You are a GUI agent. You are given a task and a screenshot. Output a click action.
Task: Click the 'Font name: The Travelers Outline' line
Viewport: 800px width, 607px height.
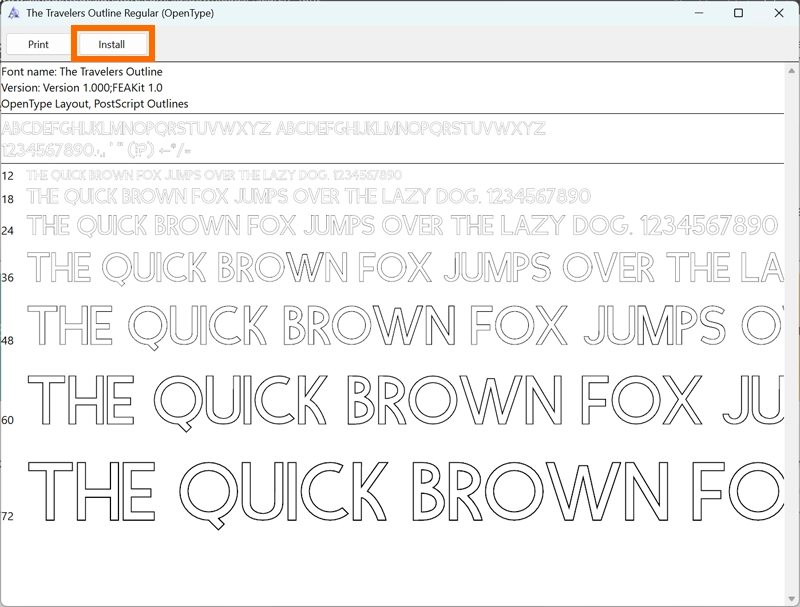(82, 72)
